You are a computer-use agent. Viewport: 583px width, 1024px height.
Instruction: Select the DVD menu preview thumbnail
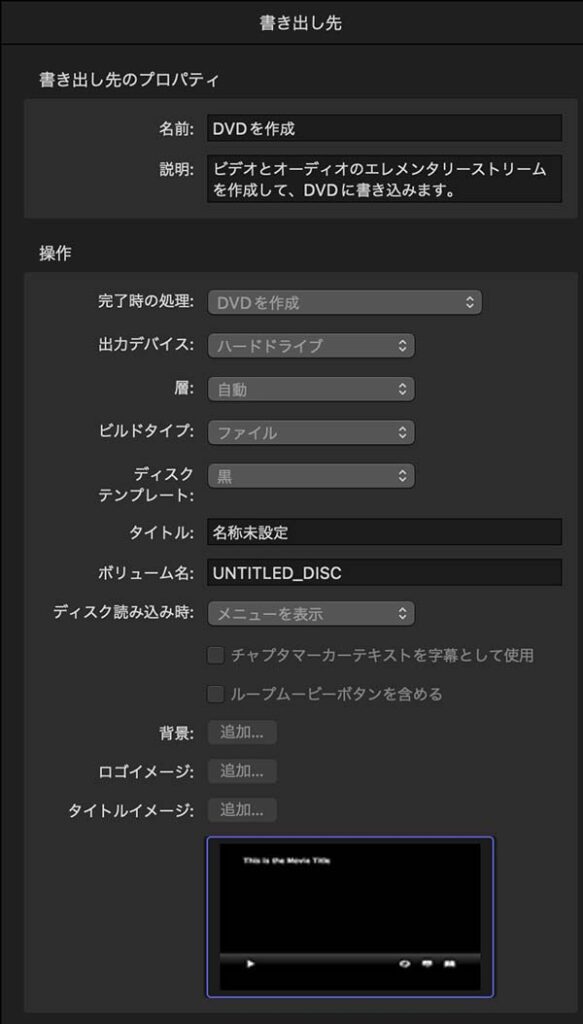pyautogui.click(x=350, y=917)
